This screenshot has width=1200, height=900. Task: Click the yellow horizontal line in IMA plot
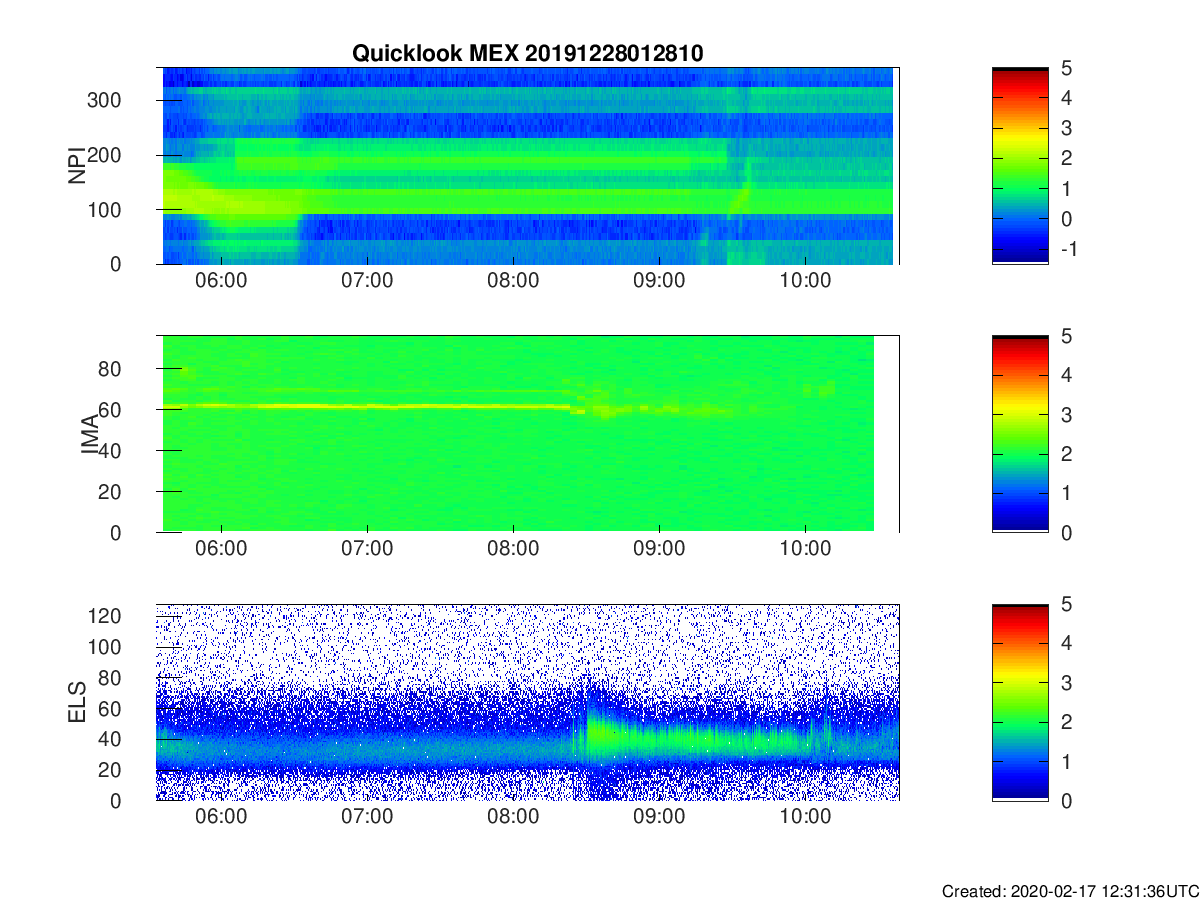[366, 406]
